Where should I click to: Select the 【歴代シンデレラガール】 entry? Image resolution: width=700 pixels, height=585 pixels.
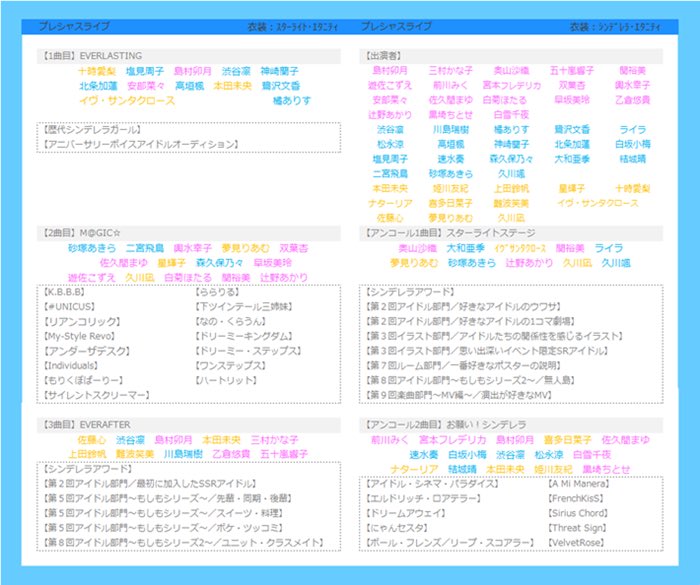pos(92,130)
